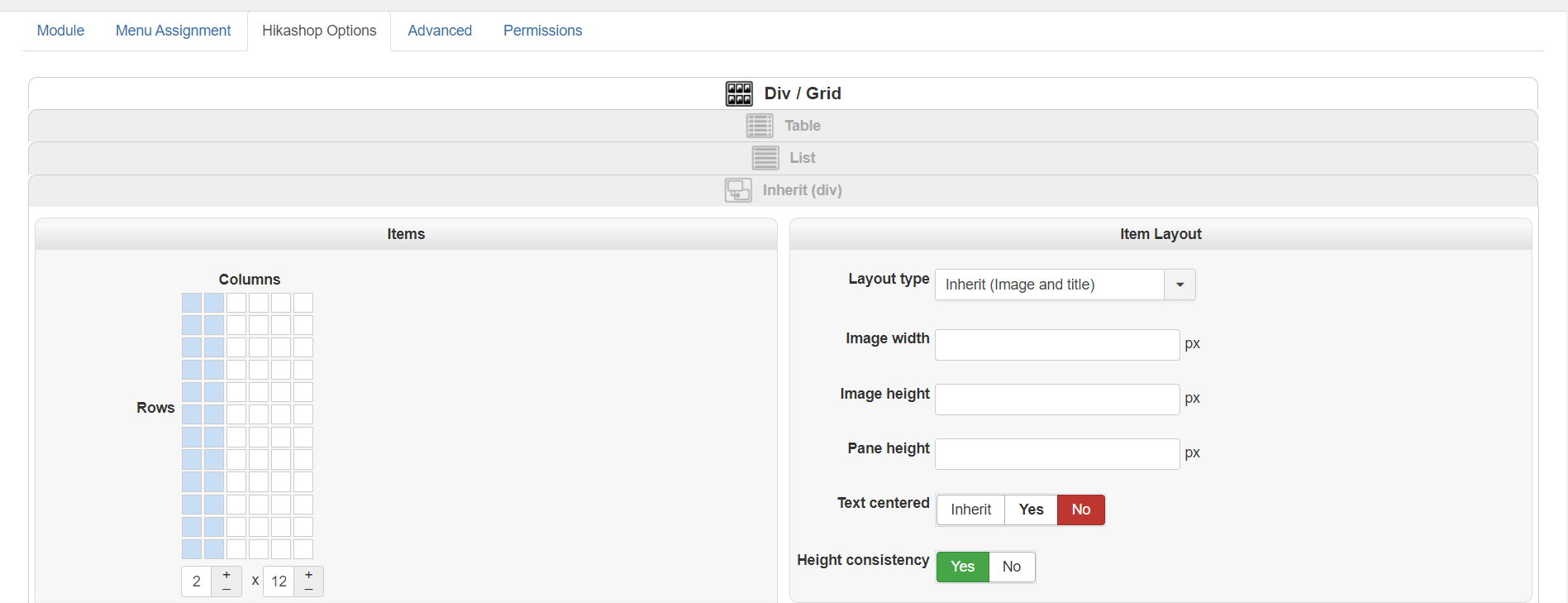This screenshot has height=603, width=1568.
Task: Increase columns with the plus stepper
Action: coord(226,575)
